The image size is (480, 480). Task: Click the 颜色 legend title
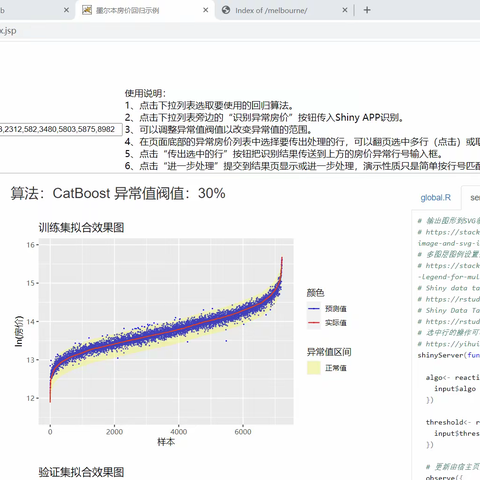coord(315,293)
